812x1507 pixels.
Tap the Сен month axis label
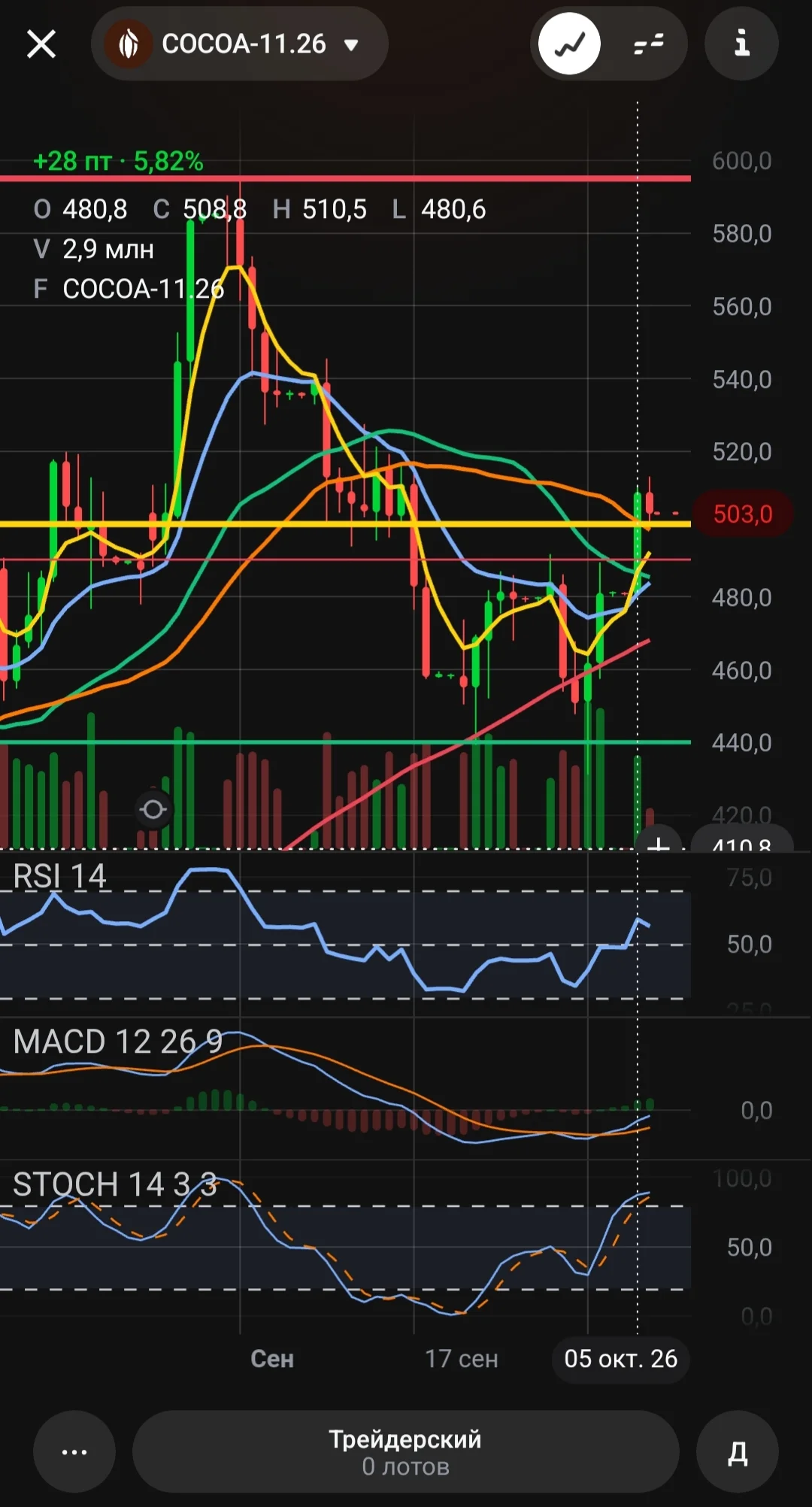pos(272,1359)
